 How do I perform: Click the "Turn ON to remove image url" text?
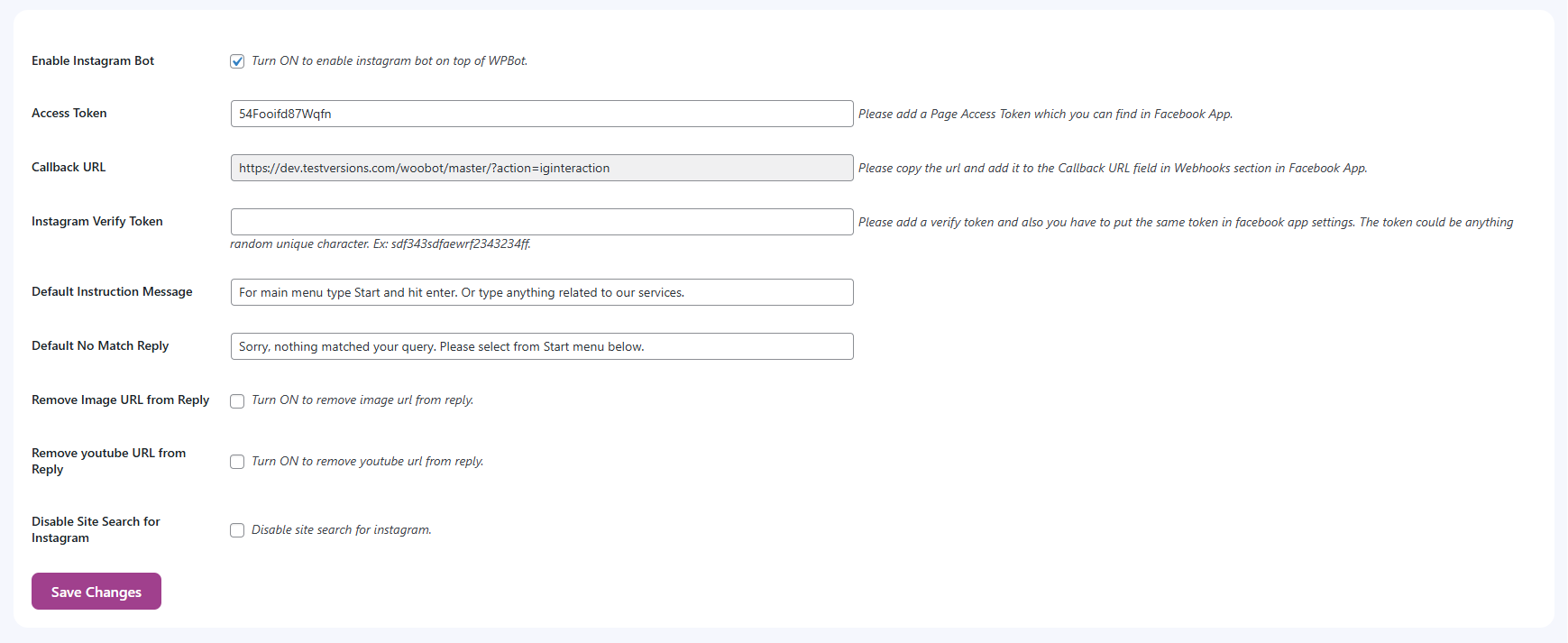[362, 400]
